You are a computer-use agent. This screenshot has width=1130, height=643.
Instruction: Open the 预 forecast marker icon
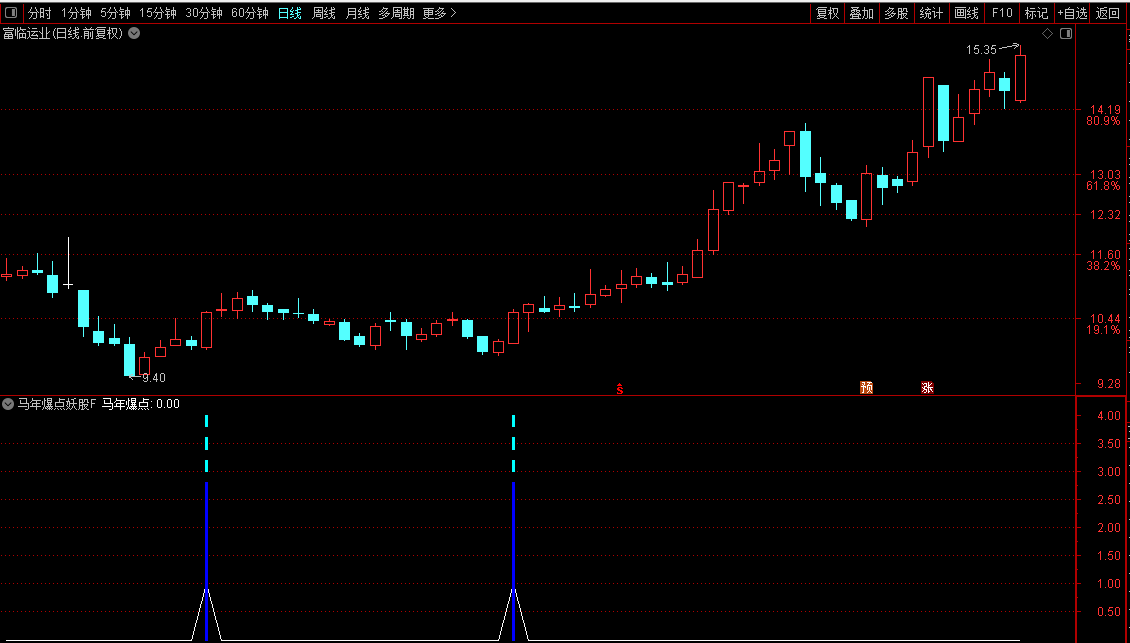click(x=866, y=388)
